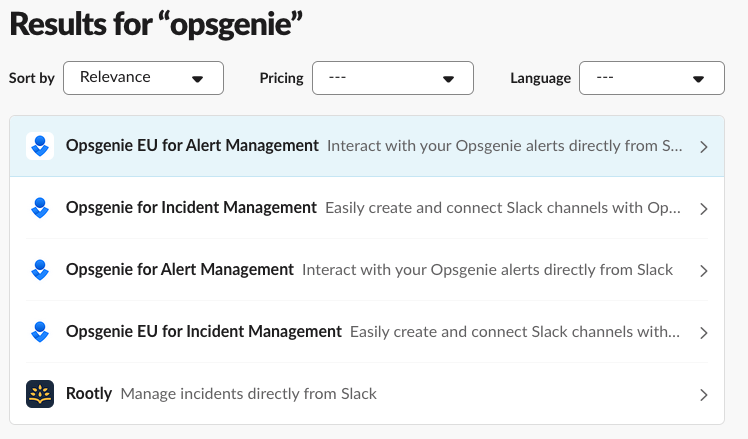The height and width of the screenshot is (439, 748).
Task: Click 'Interact with your Opsgenie alerts directly from S...' text
Action: tap(505, 146)
